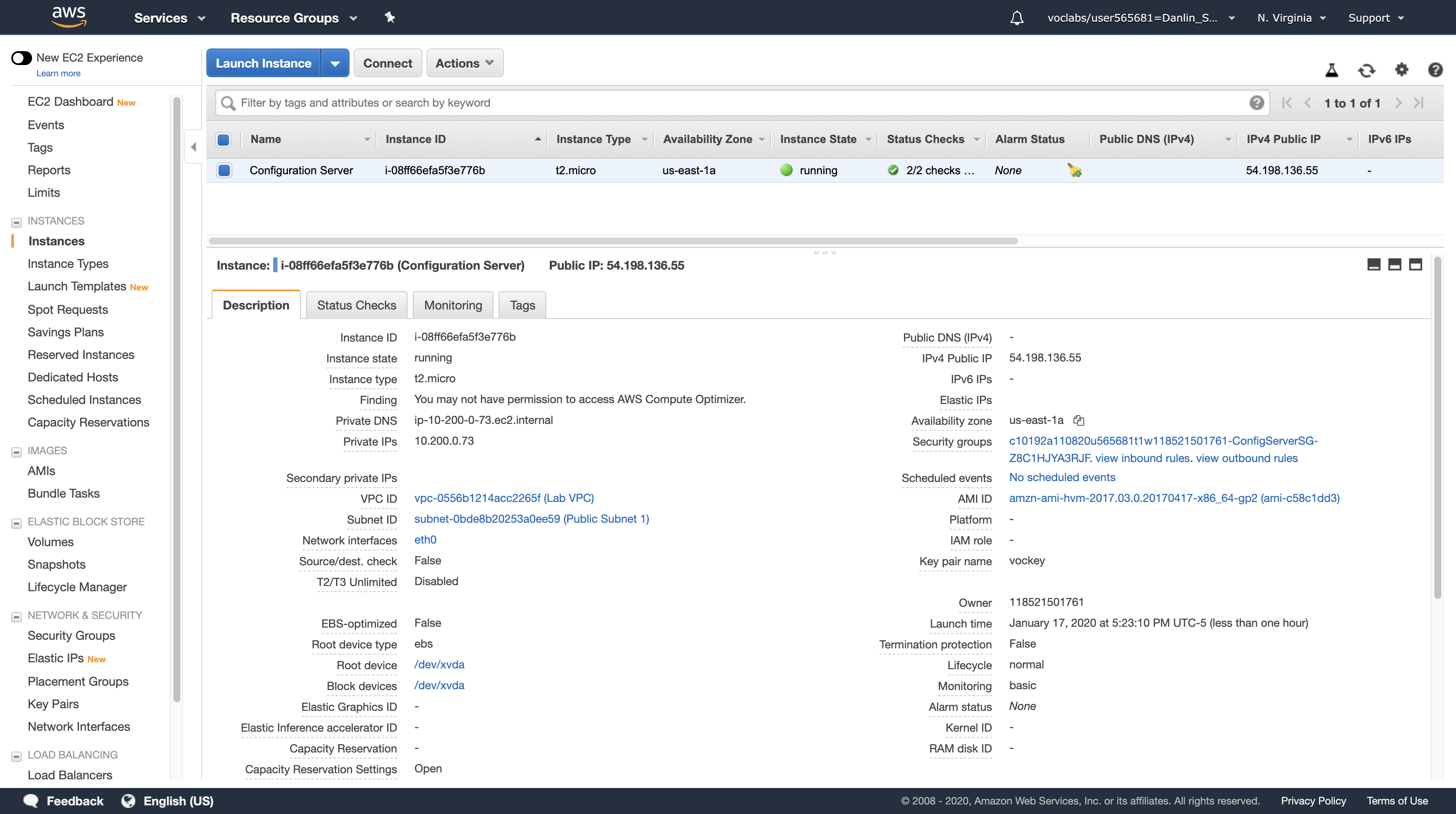Copy availability zone with copy icon
This screenshot has height=814, width=1456.
[1078, 420]
